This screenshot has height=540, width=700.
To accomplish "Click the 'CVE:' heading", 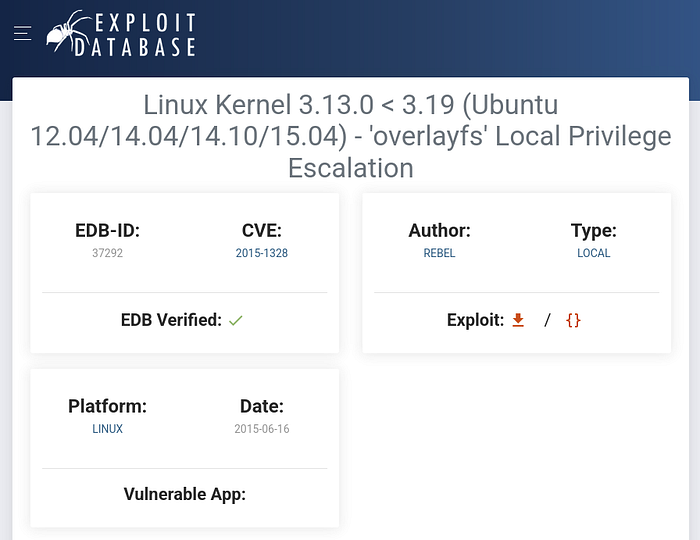I will tap(262, 231).
